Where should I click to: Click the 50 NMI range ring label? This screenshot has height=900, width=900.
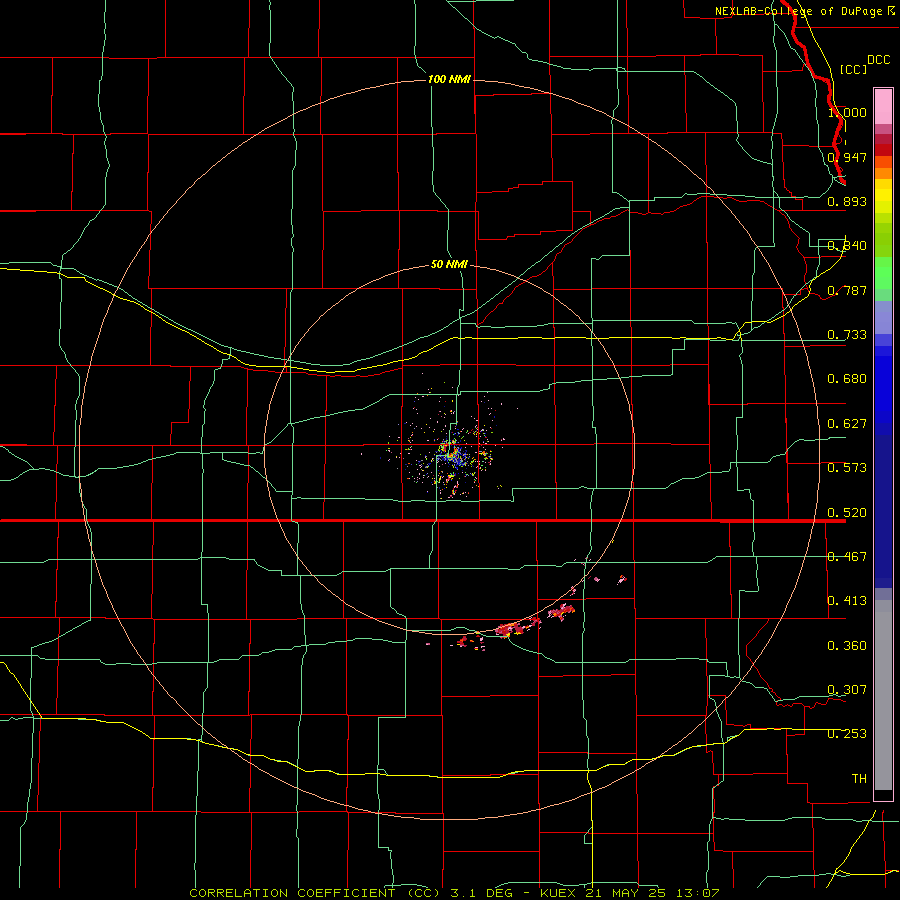449,264
